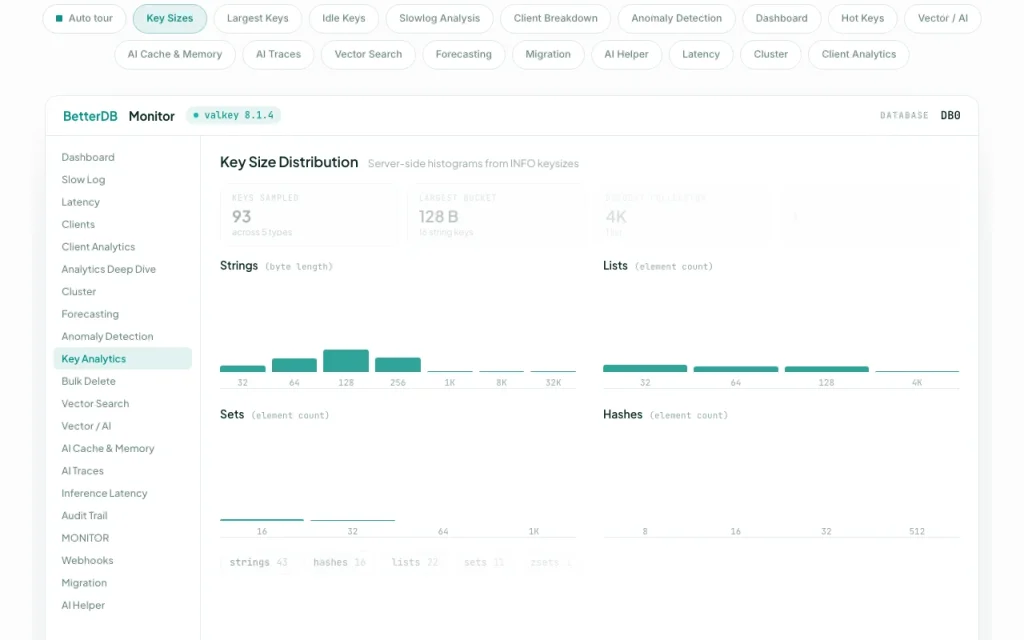Click the Lists 32 histogram bar
The width and height of the screenshot is (1024, 640).
(645, 368)
